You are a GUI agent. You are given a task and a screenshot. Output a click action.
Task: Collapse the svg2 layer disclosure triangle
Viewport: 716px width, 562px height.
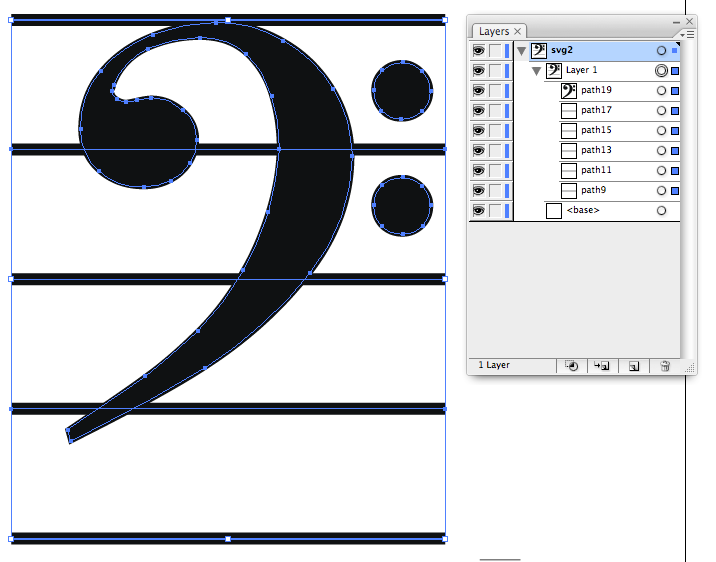point(521,50)
